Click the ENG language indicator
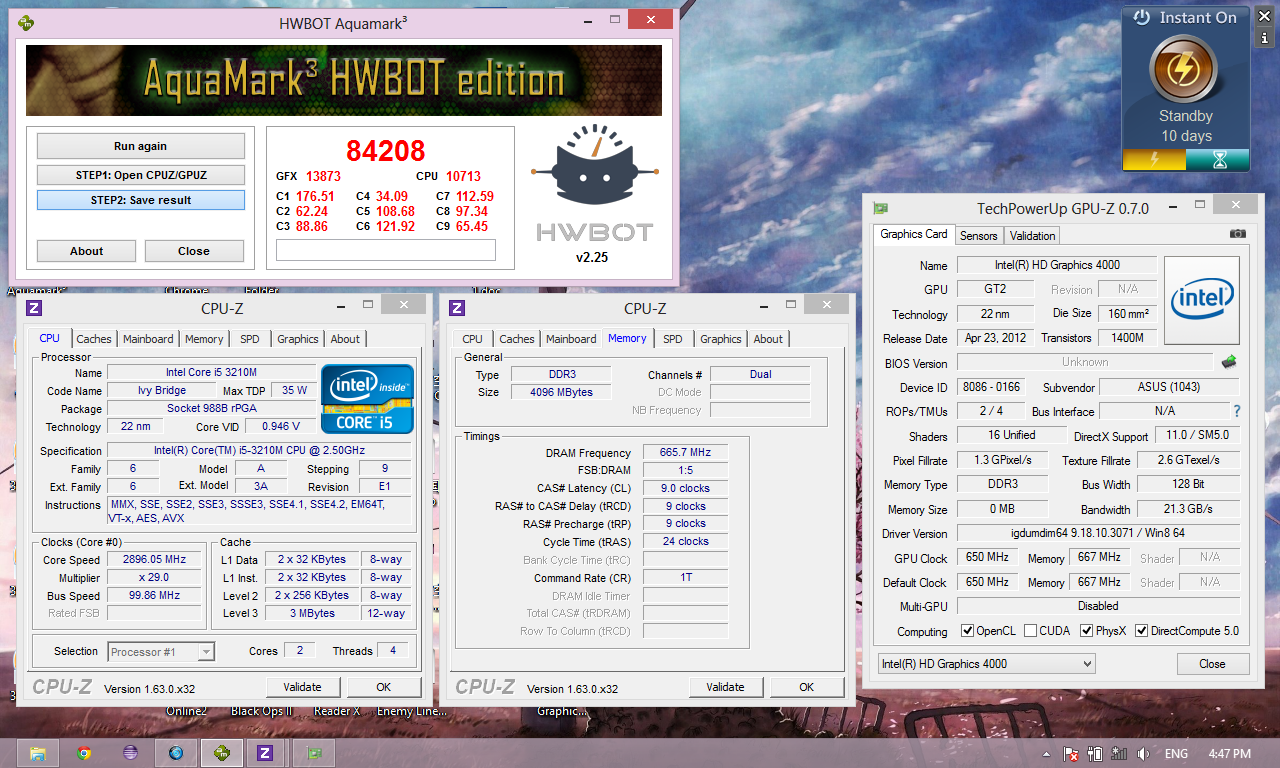This screenshot has height=768, width=1280. coord(1177,753)
